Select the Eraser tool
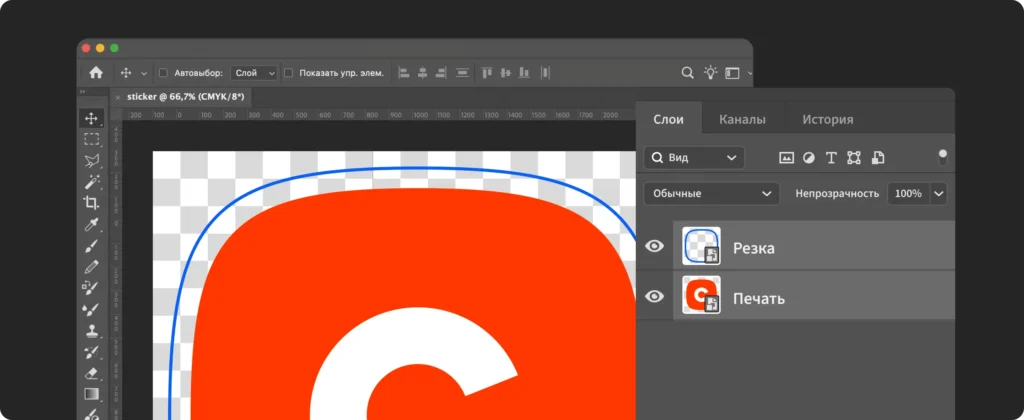Viewport: 1024px width, 420px height. coord(91,374)
